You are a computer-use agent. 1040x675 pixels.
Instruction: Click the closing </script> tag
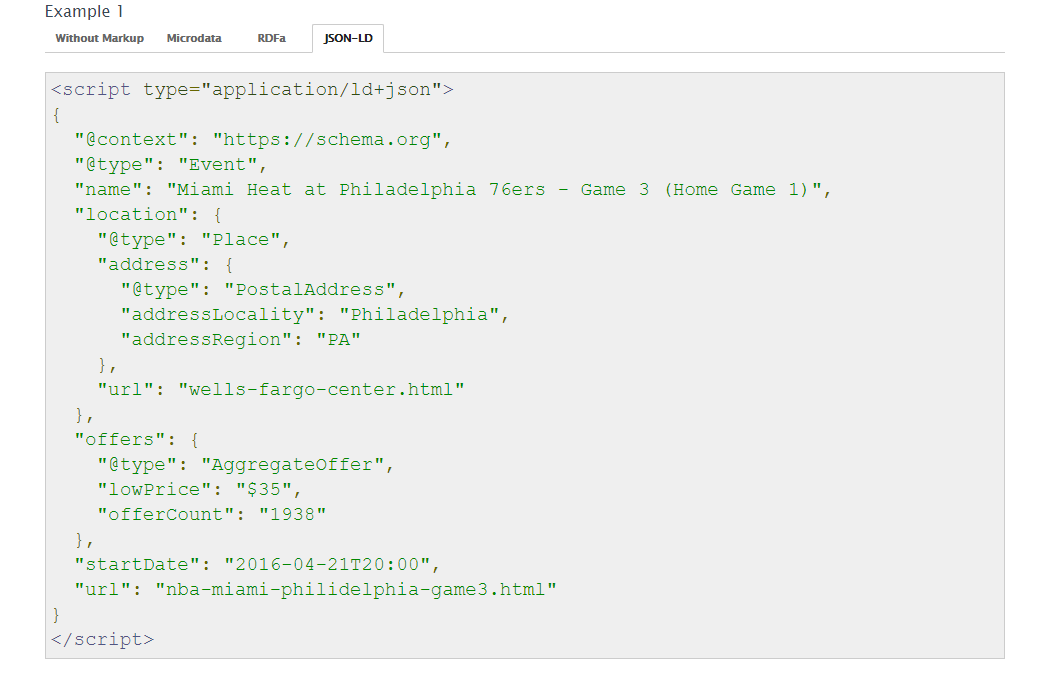102,640
